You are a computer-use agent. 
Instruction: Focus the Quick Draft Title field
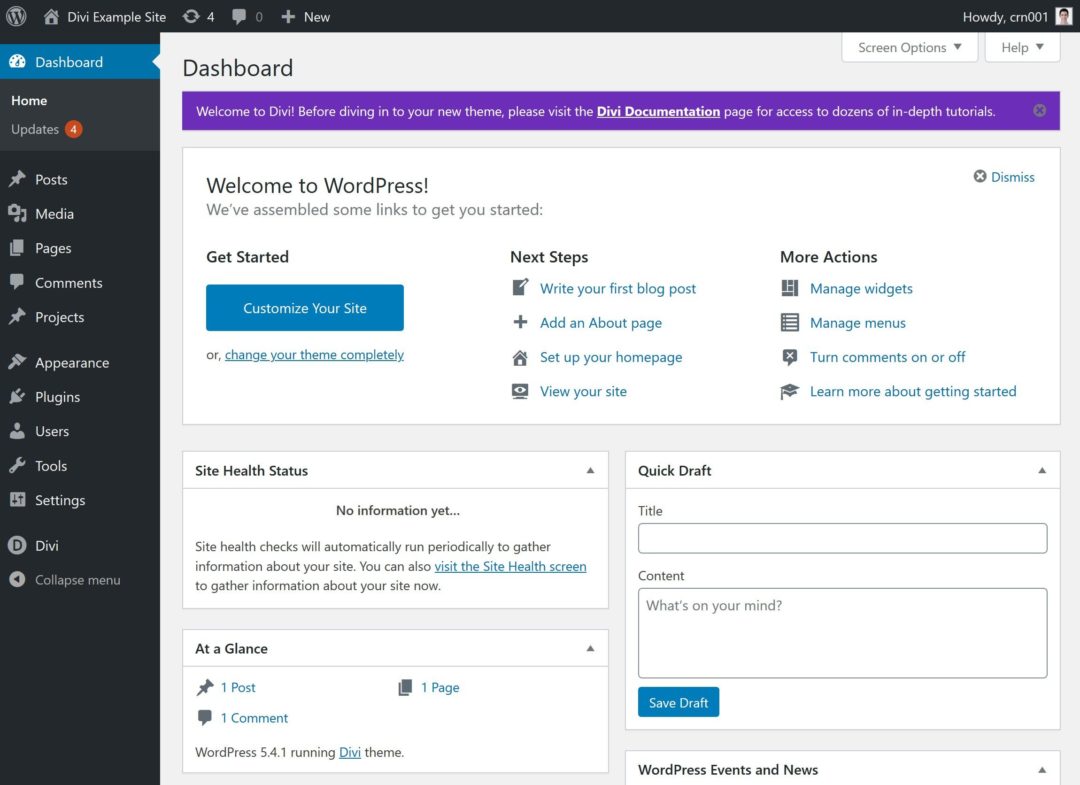pyautogui.click(x=842, y=538)
